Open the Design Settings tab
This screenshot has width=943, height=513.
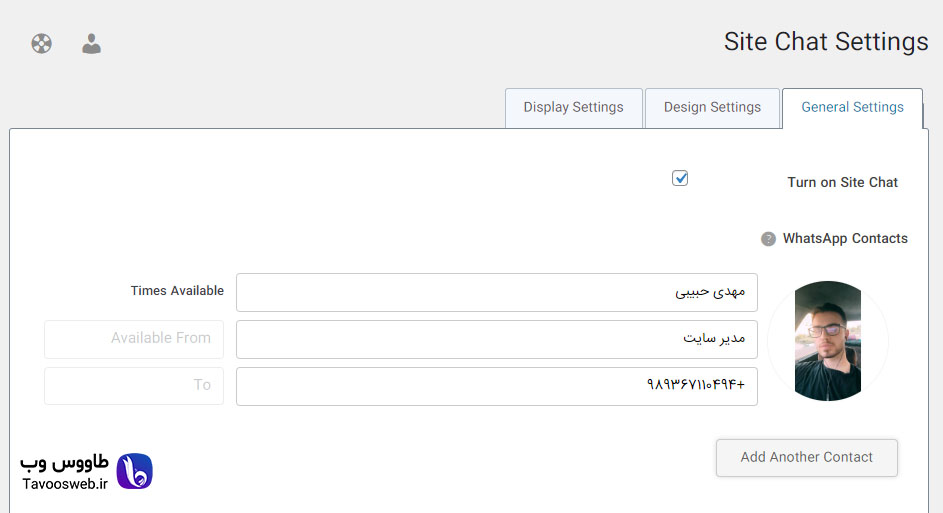pyautogui.click(x=712, y=108)
